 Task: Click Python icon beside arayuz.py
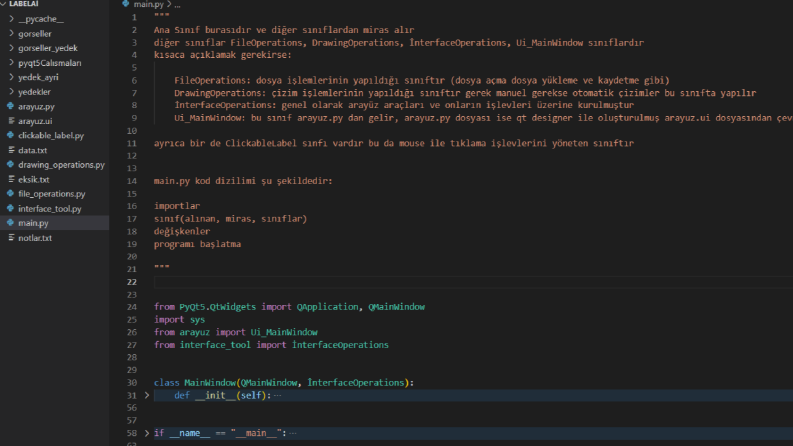point(11,106)
